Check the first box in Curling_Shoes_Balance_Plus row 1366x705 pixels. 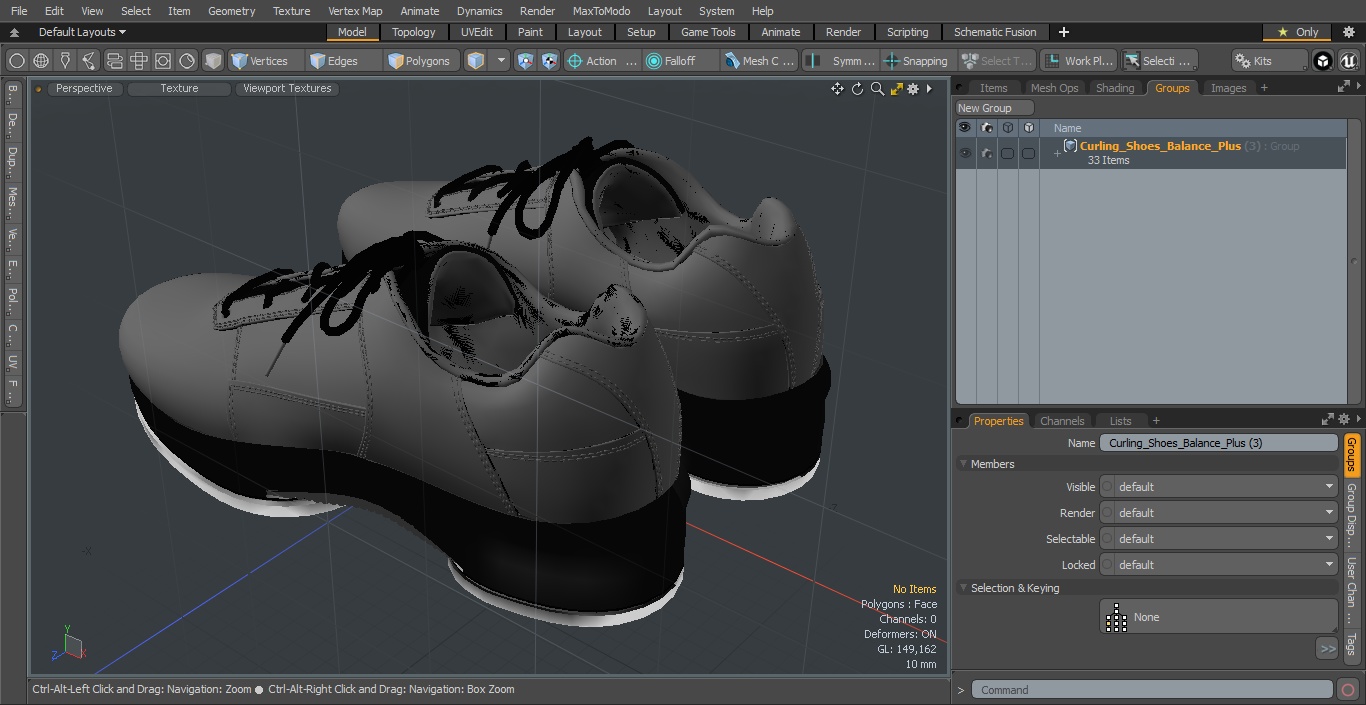click(x=1008, y=153)
